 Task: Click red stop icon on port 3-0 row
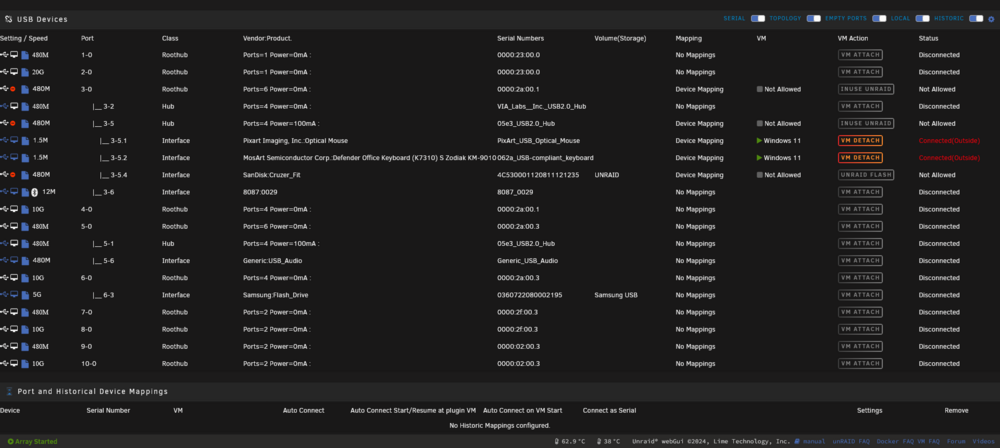13,89
